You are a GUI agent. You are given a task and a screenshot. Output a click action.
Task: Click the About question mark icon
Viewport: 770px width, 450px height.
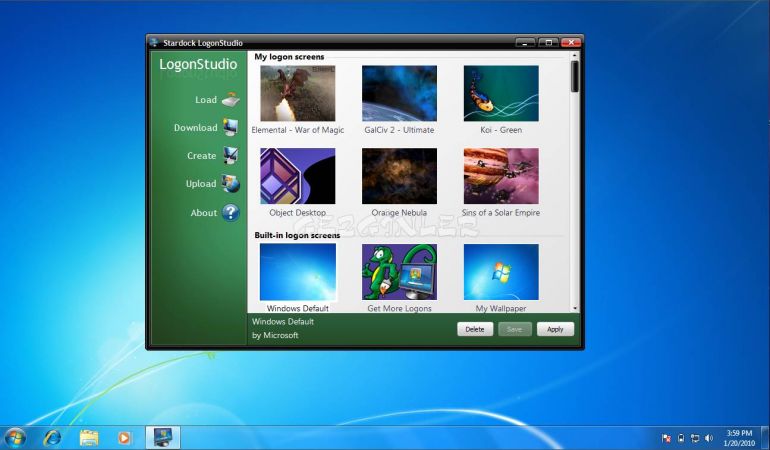[230, 213]
